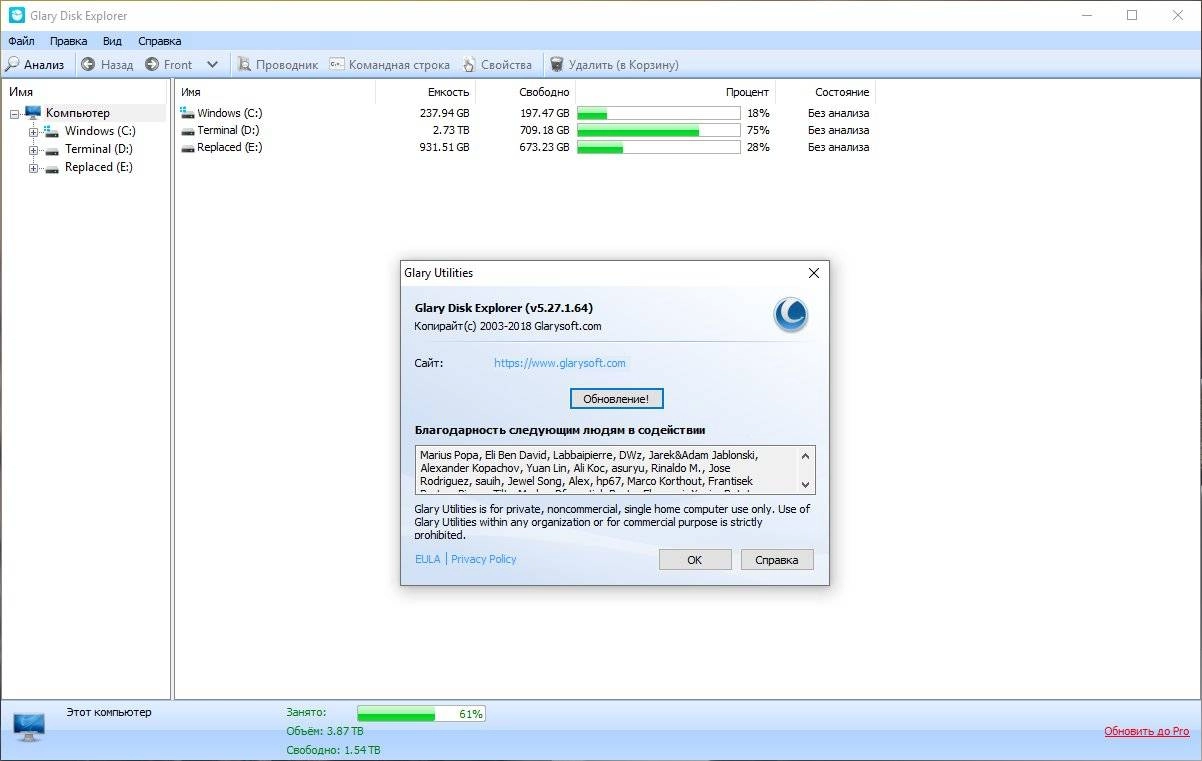Expand the Replaced (E:) tree node
Screen dimensions: 1202x761
[33, 167]
